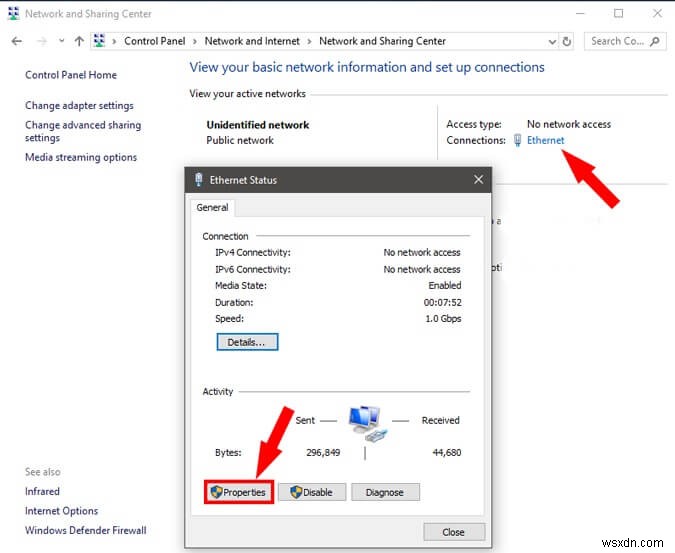Image resolution: width=675 pixels, height=553 pixels.
Task: Open Control Panel Home
Action: click(x=71, y=75)
